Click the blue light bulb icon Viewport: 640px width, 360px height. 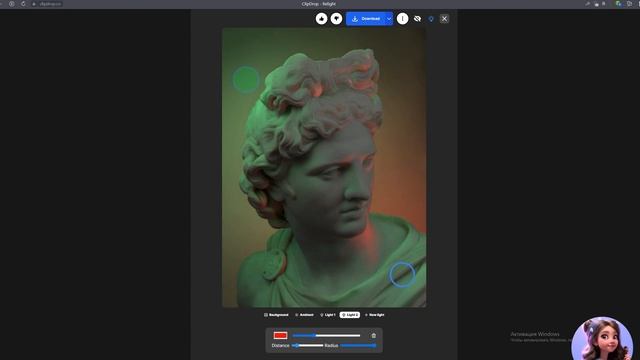431,19
